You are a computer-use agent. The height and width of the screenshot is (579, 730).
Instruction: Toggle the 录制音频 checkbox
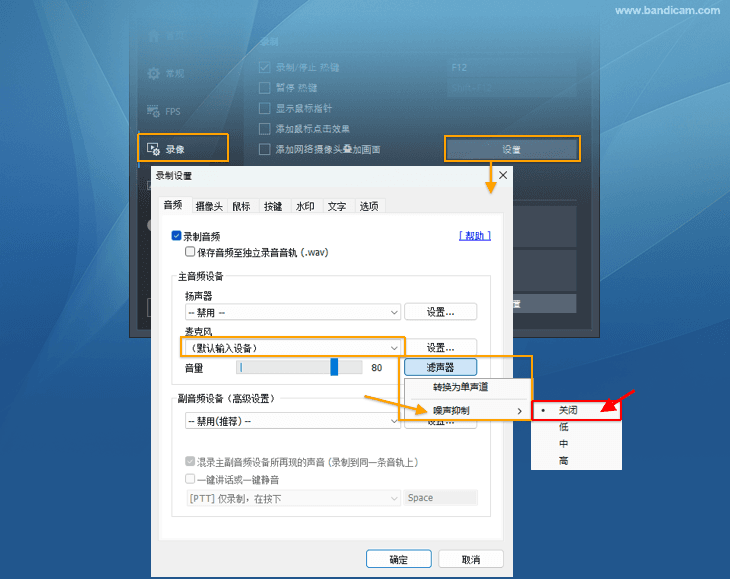tap(176, 236)
